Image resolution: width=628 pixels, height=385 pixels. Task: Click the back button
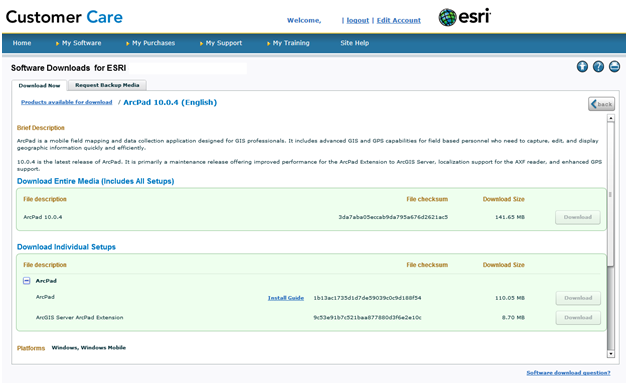click(602, 104)
